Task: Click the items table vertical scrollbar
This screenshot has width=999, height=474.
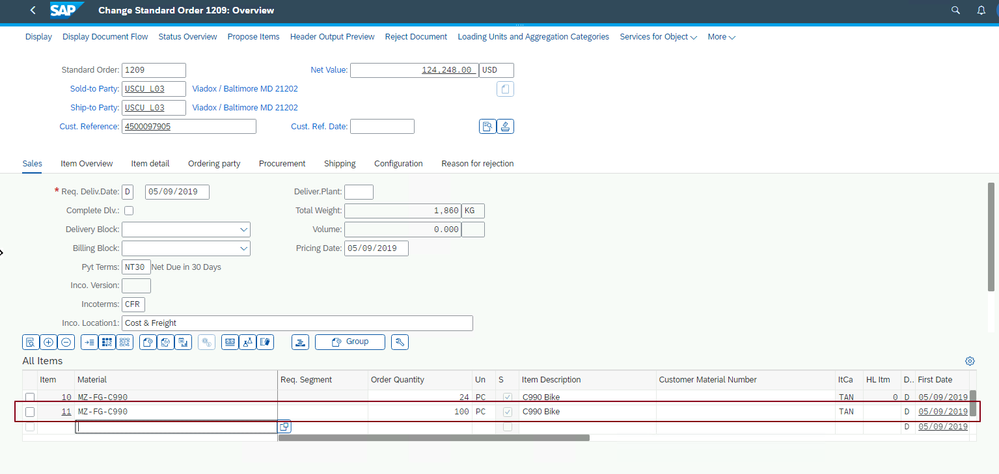Action: 973,404
